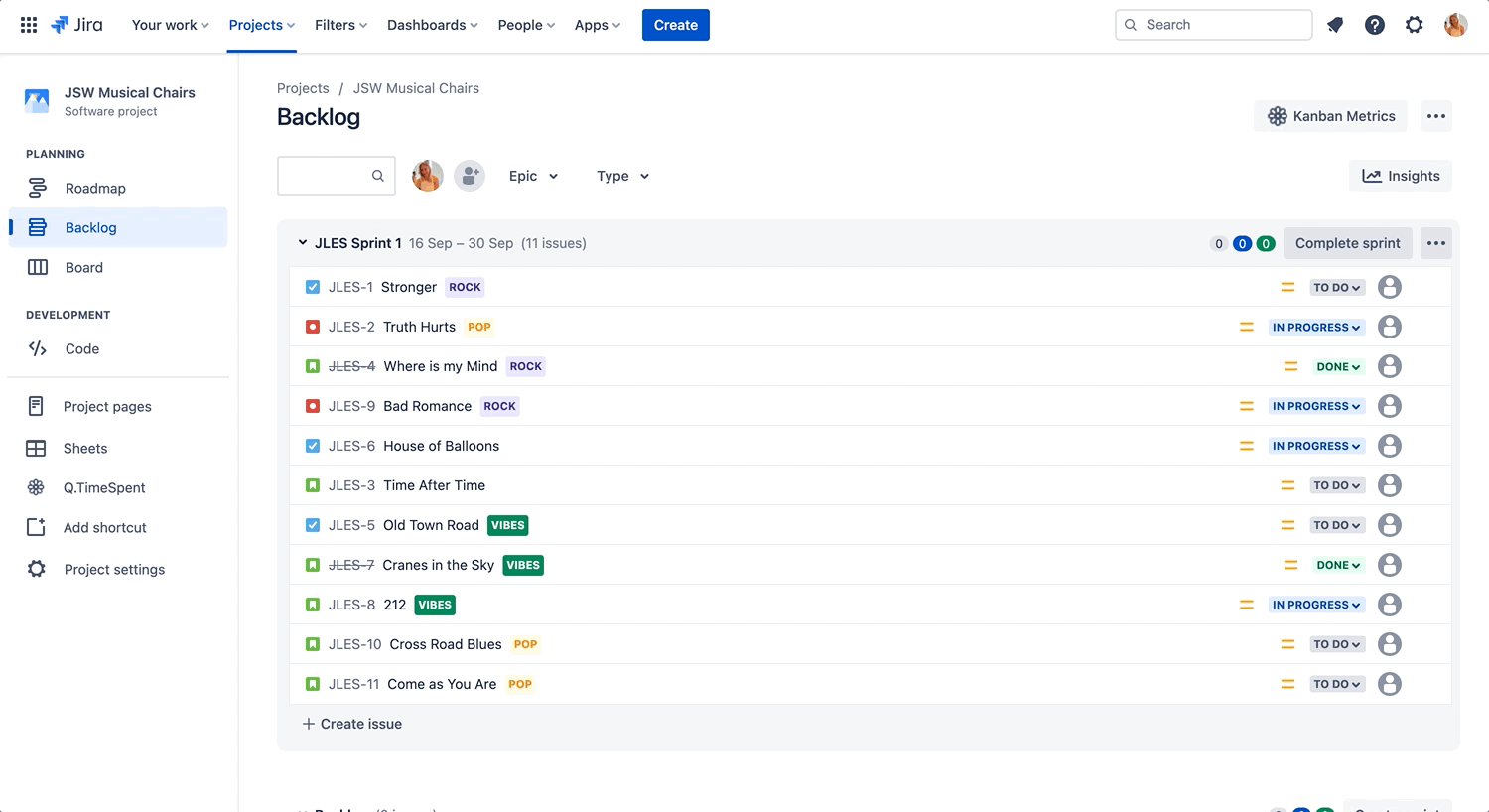The width and height of the screenshot is (1489, 812).
Task: Click the assignee icon for JLES-9 Bad Romance
Action: (x=1390, y=406)
